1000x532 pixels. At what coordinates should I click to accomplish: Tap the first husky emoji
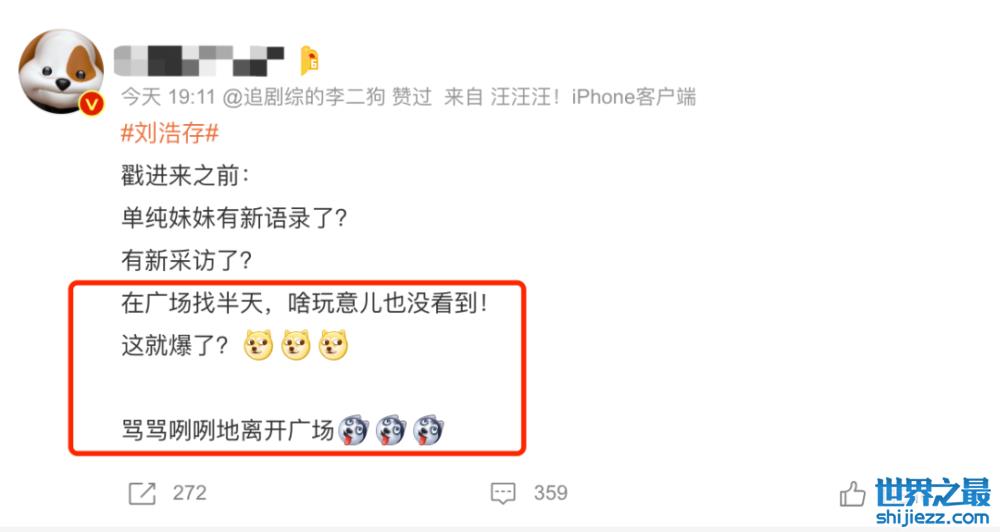[353, 430]
